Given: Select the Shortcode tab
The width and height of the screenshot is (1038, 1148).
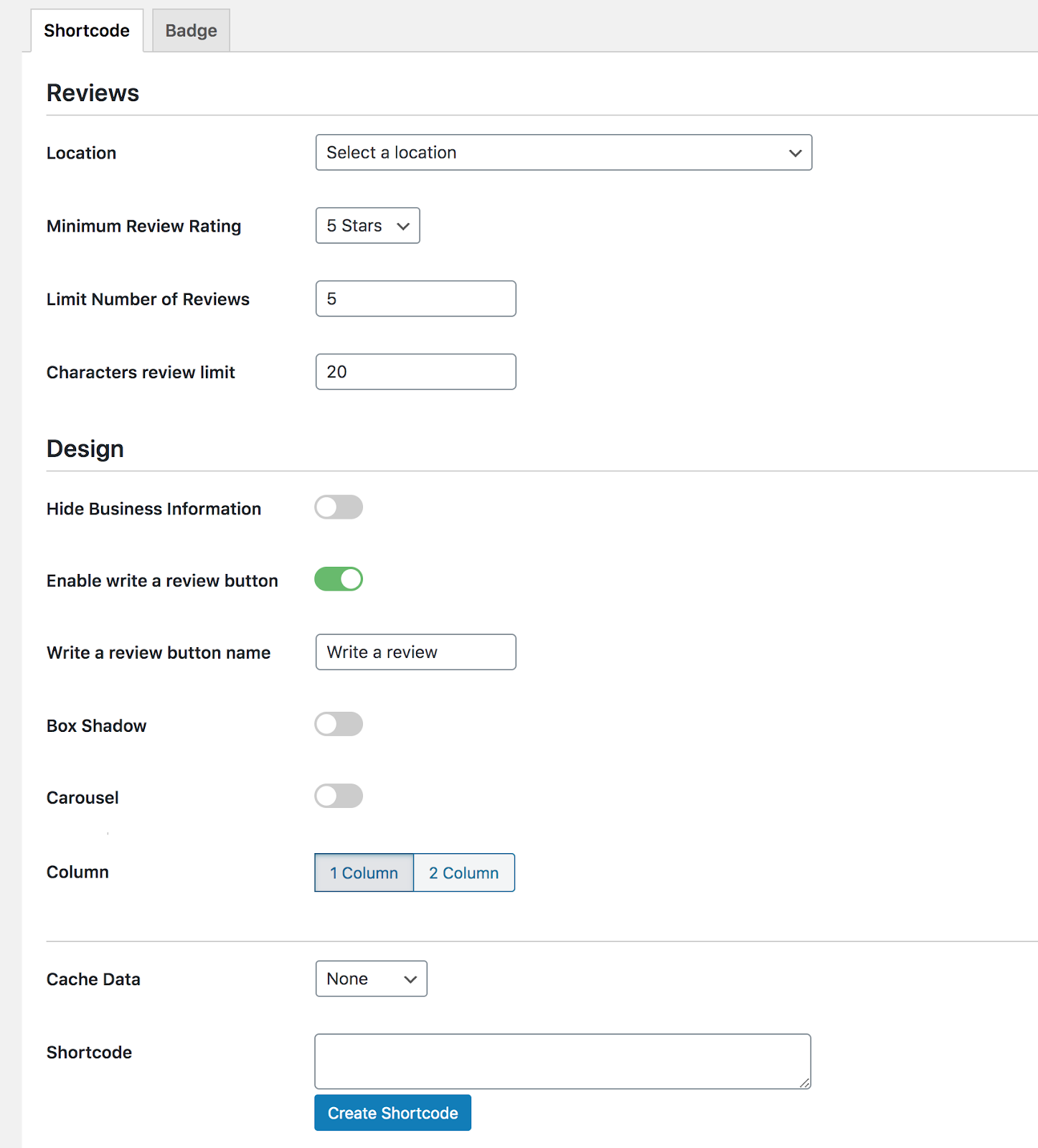Looking at the screenshot, I should [x=87, y=31].
